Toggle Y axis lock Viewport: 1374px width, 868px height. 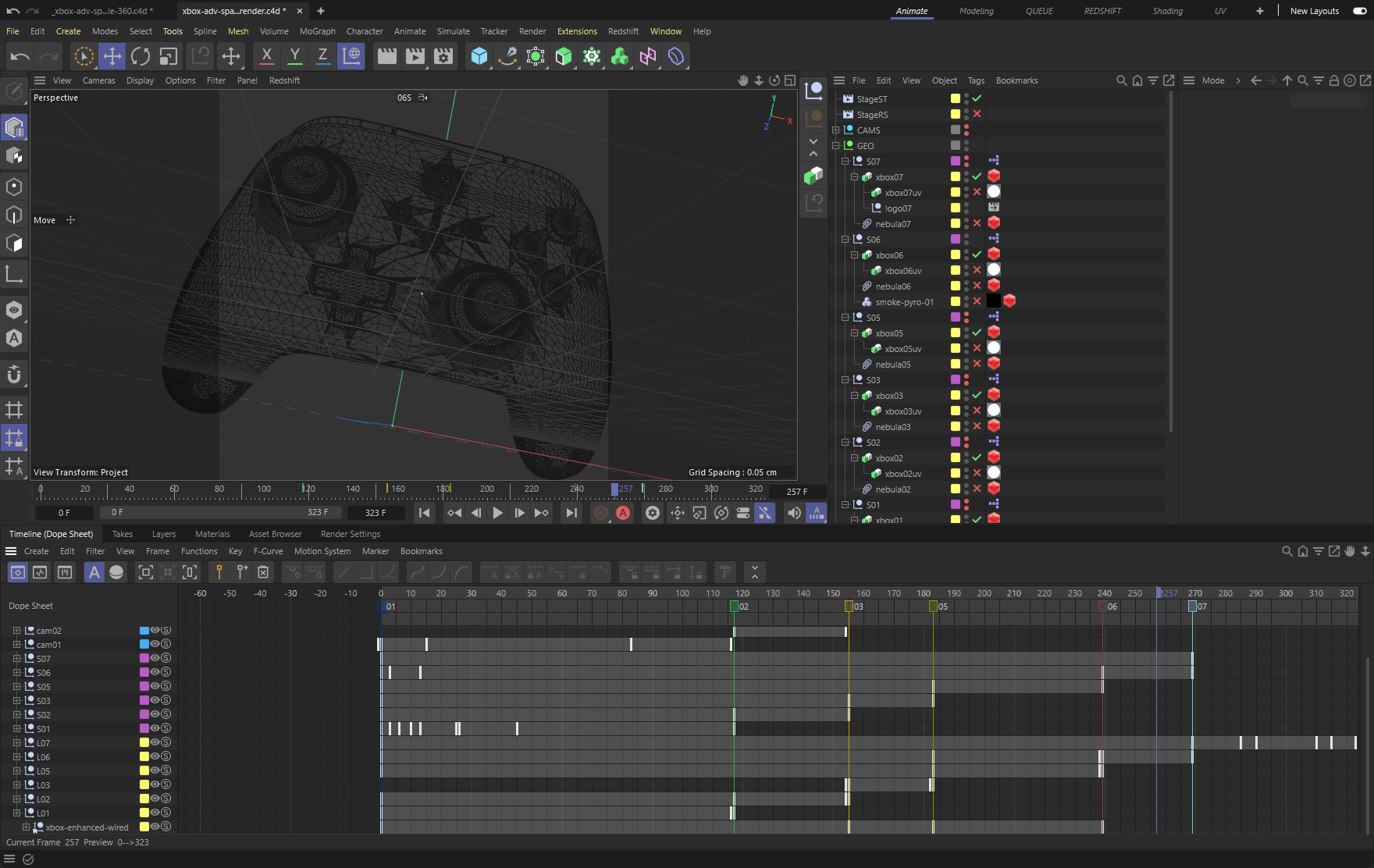click(294, 56)
